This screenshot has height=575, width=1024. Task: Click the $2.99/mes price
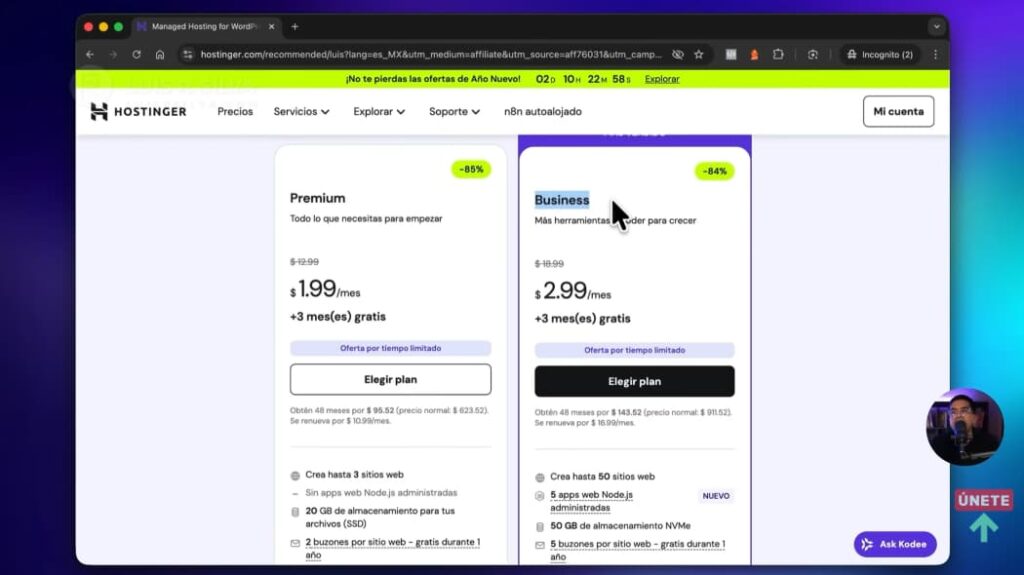pos(573,291)
